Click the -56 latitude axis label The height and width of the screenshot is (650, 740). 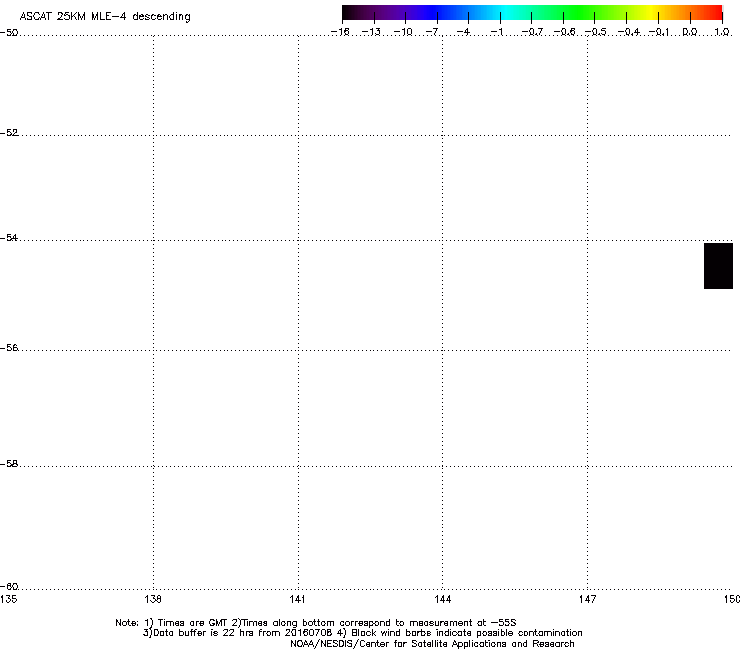pos(9,347)
